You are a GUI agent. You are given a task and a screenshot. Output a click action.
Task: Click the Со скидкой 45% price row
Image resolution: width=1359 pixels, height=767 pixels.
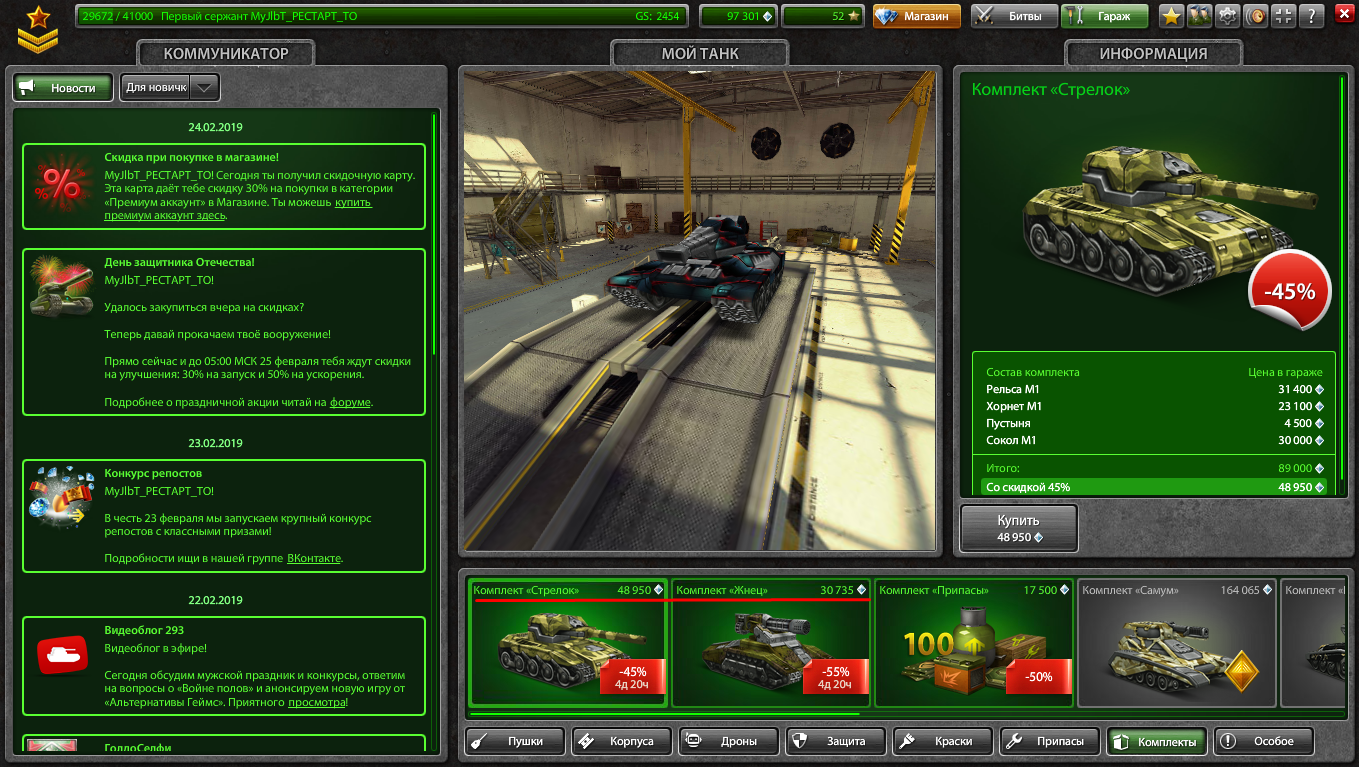pyautogui.click(x=1154, y=487)
